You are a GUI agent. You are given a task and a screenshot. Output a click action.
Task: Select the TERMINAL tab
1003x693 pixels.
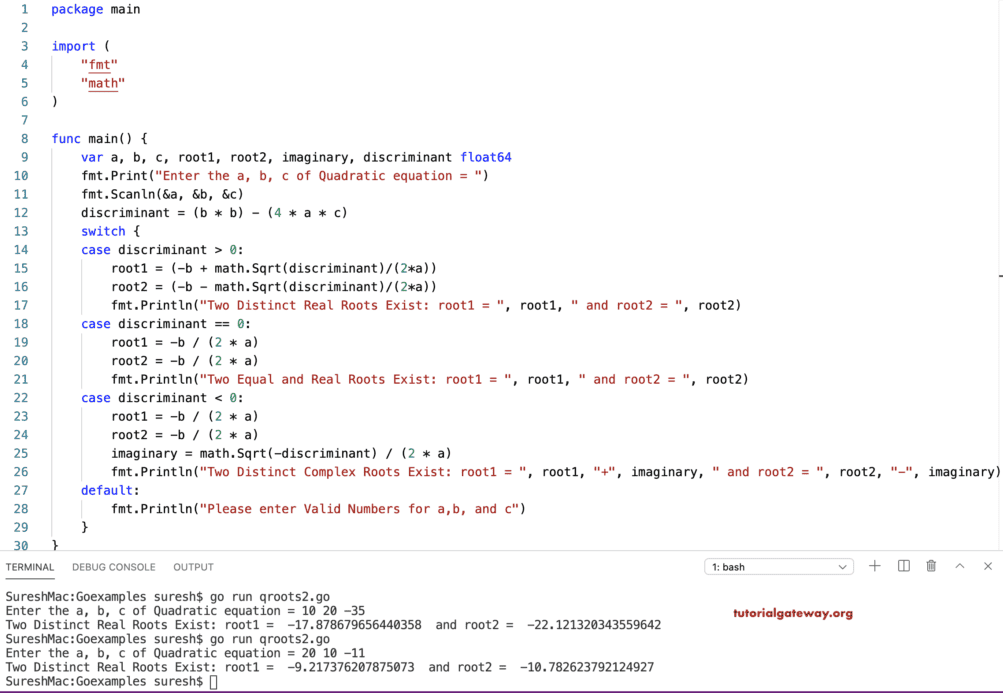coord(30,567)
